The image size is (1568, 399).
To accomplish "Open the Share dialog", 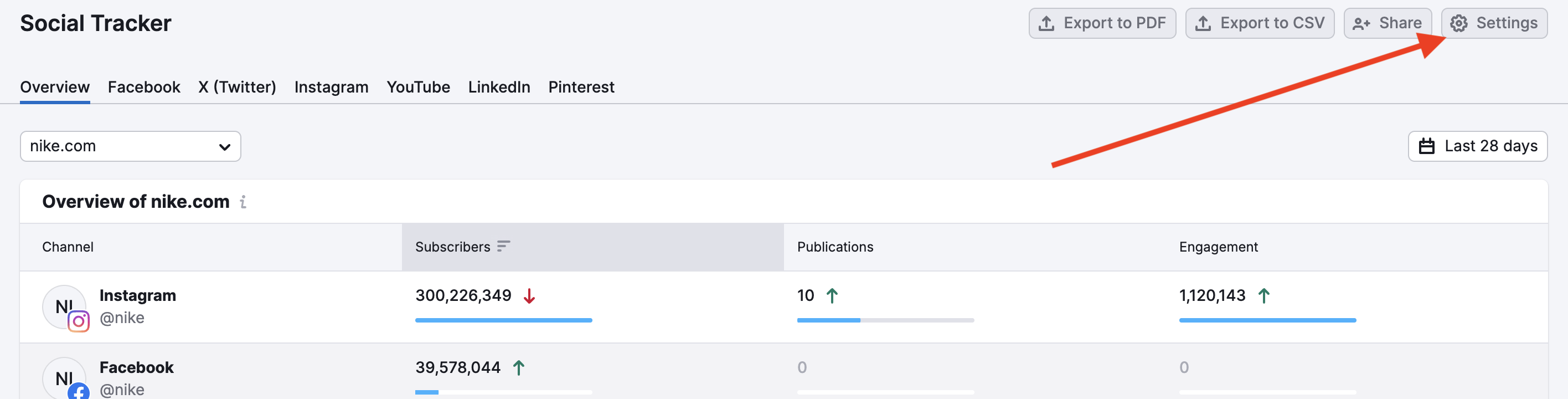I will [1387, 23].
